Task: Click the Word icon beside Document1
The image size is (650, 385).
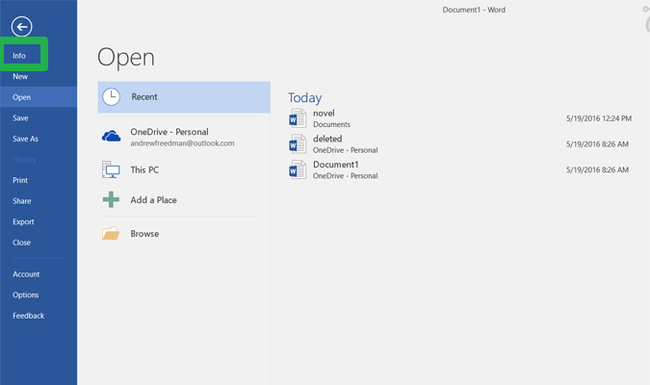Action: click(297, 170)
